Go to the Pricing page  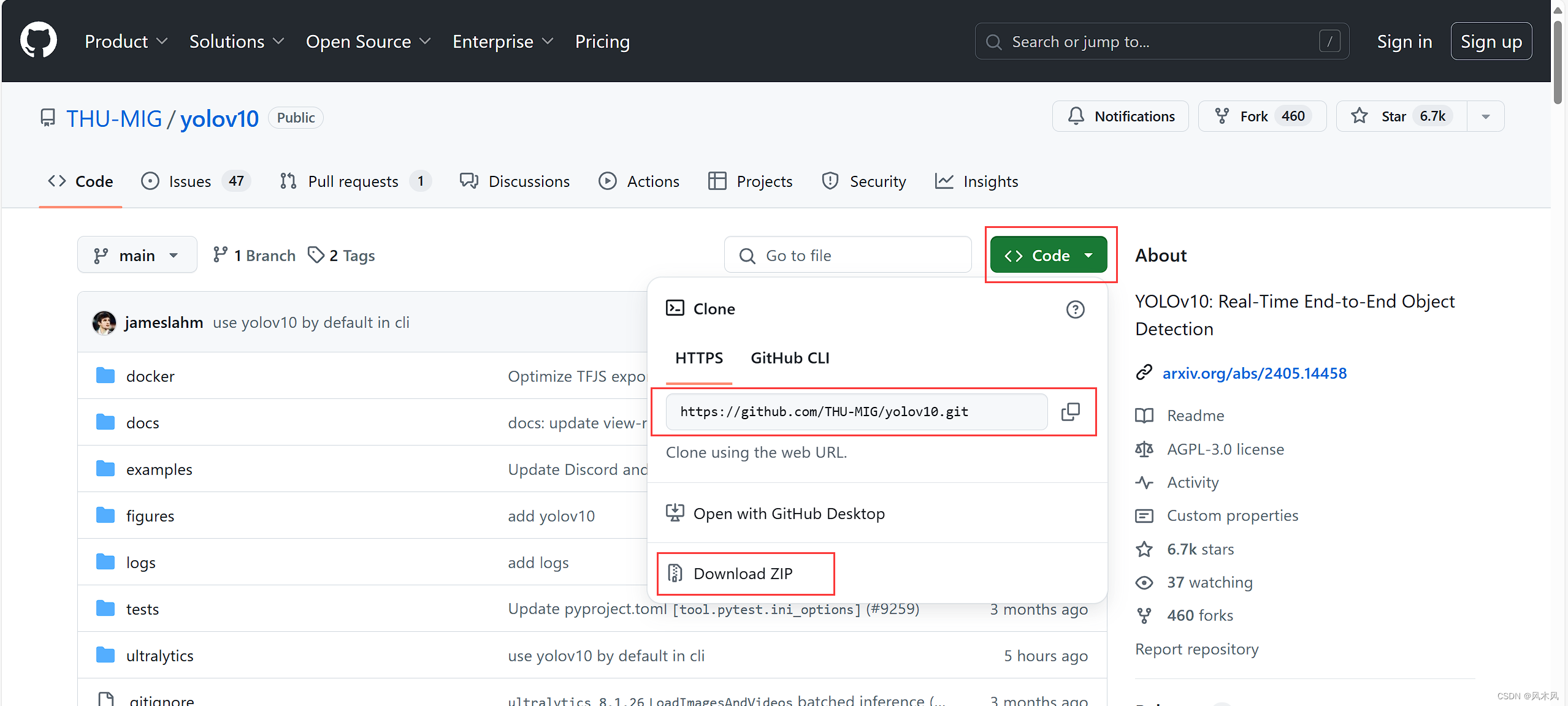click(x=602, y=42)
